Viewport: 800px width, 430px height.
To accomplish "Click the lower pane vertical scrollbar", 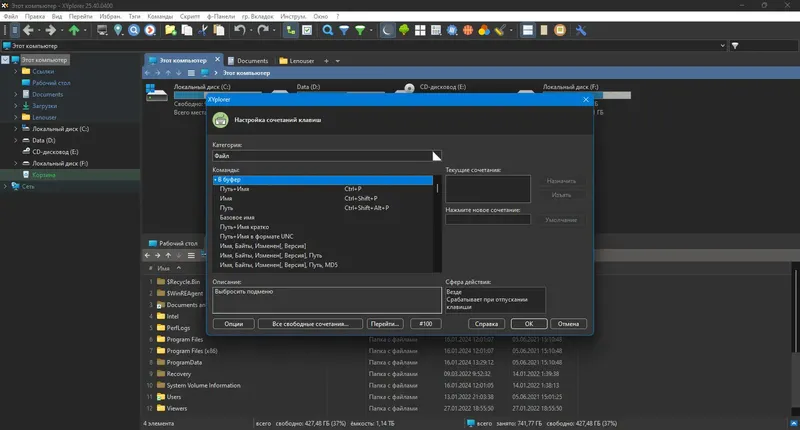I will [x=795, y=310].
